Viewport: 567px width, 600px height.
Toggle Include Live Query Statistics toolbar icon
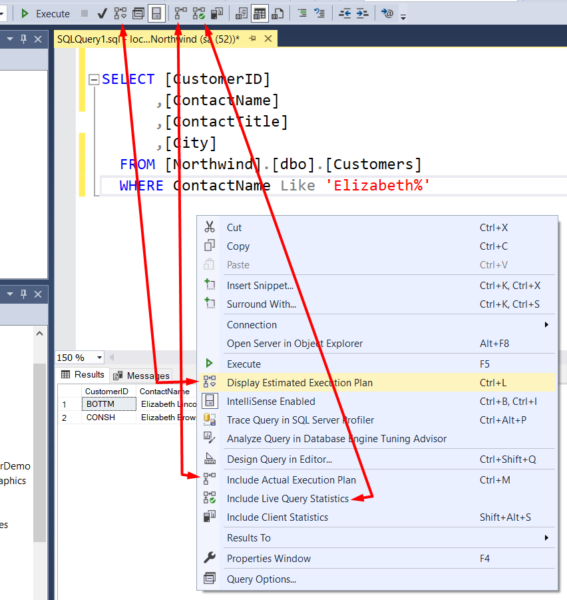199,14
